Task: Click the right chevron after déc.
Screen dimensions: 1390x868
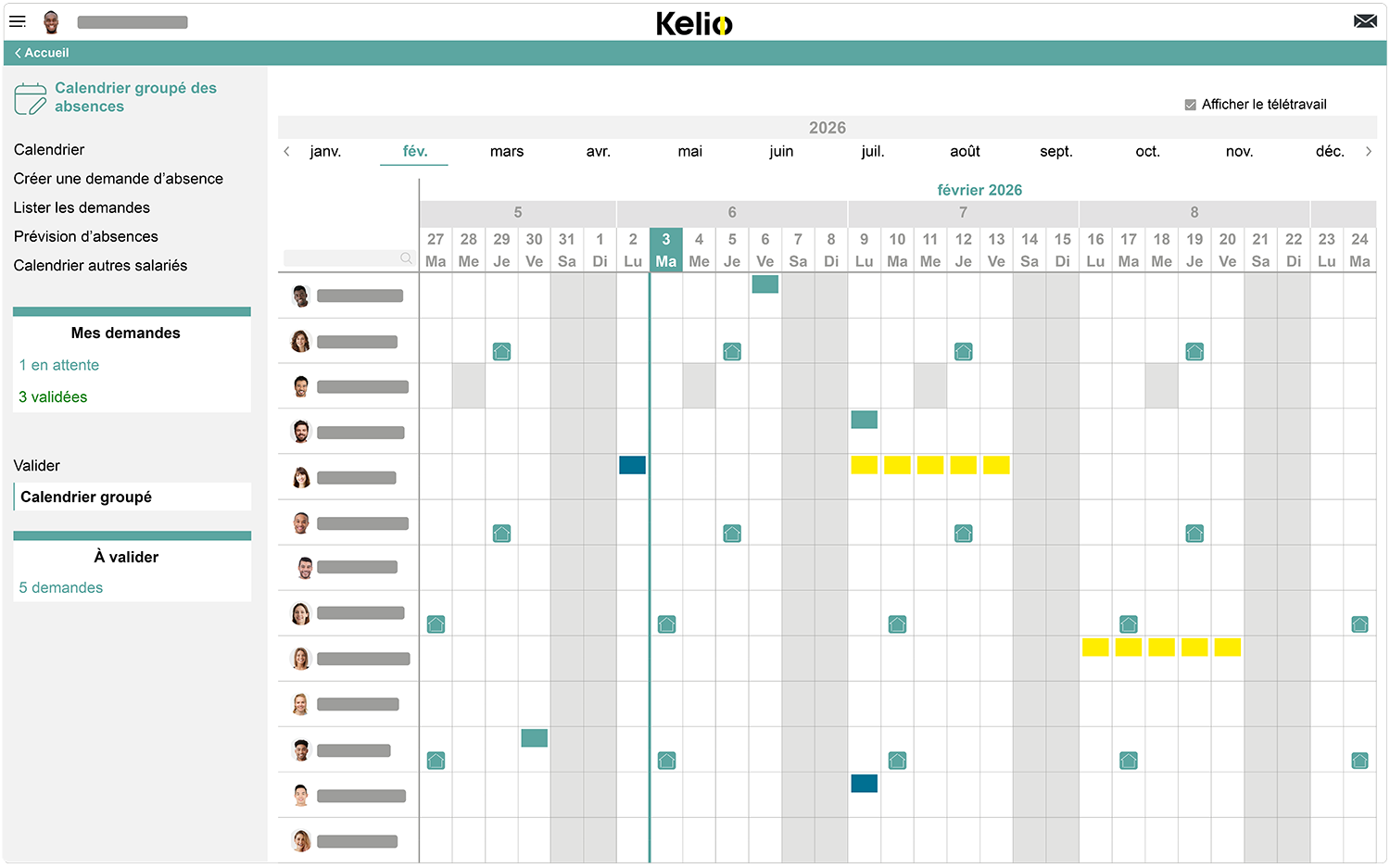Action: pos(1370,151)
